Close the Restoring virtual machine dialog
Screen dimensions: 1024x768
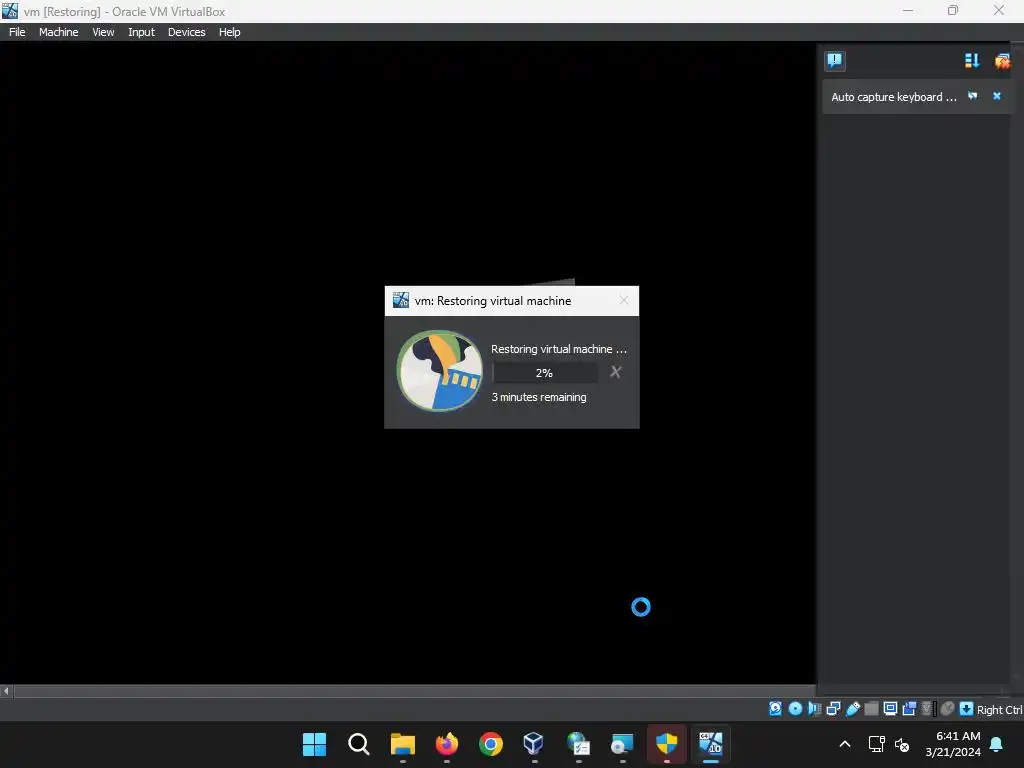pyautogui.click(x=624, y=300)
